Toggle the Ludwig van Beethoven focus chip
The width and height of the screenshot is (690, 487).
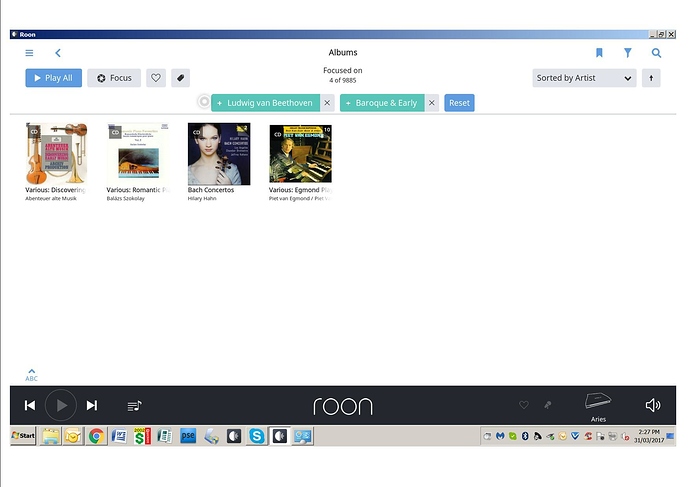point(265,103)
